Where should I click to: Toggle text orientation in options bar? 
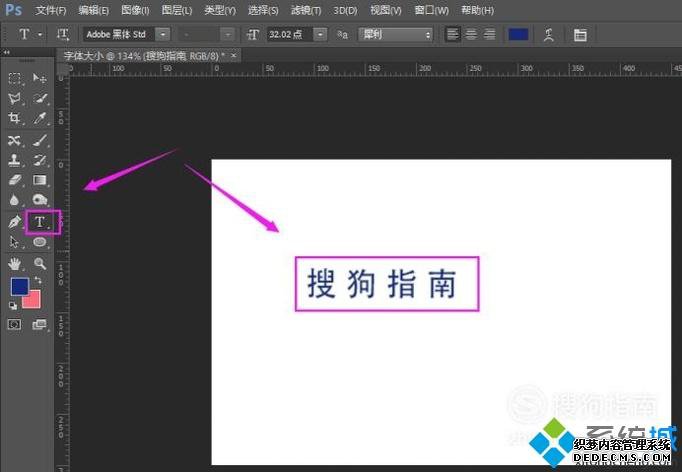pyautogui.click(x=63, y=34)
